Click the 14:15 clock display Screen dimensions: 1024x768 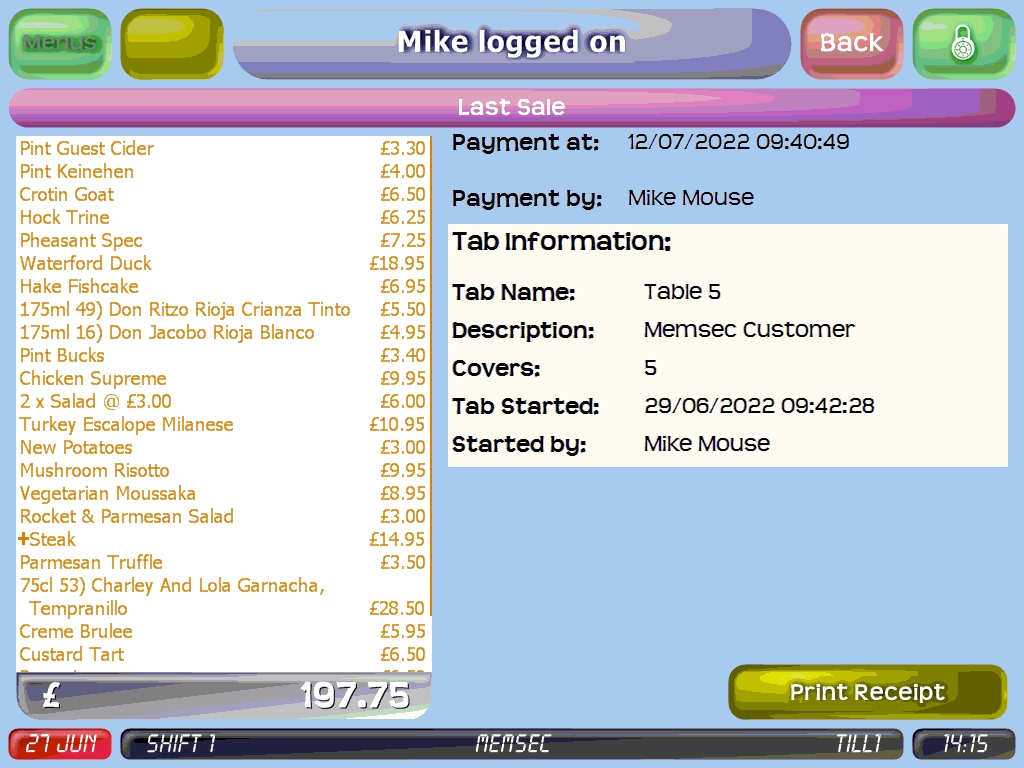[x=963, y=744]
